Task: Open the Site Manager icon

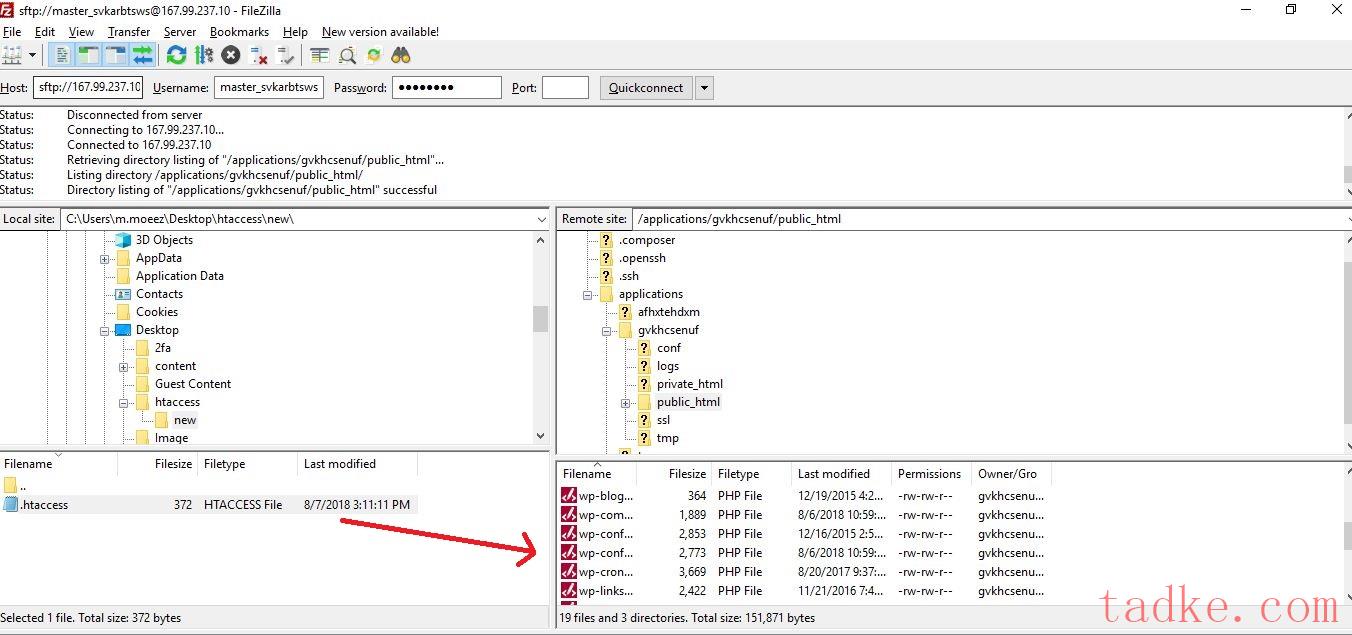Action: click(13, 55)
